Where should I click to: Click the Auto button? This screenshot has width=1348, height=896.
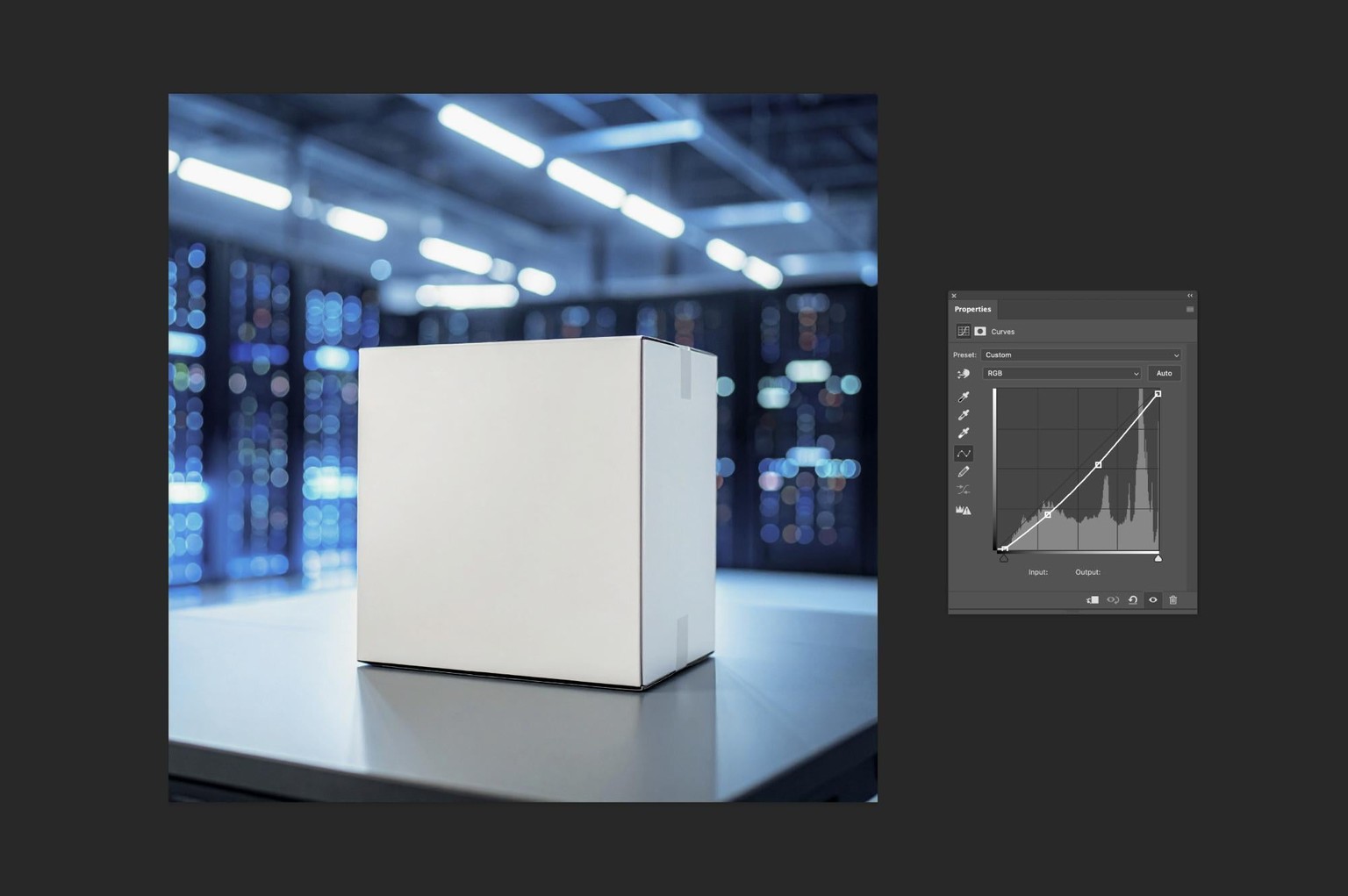tap(1165, 374)
